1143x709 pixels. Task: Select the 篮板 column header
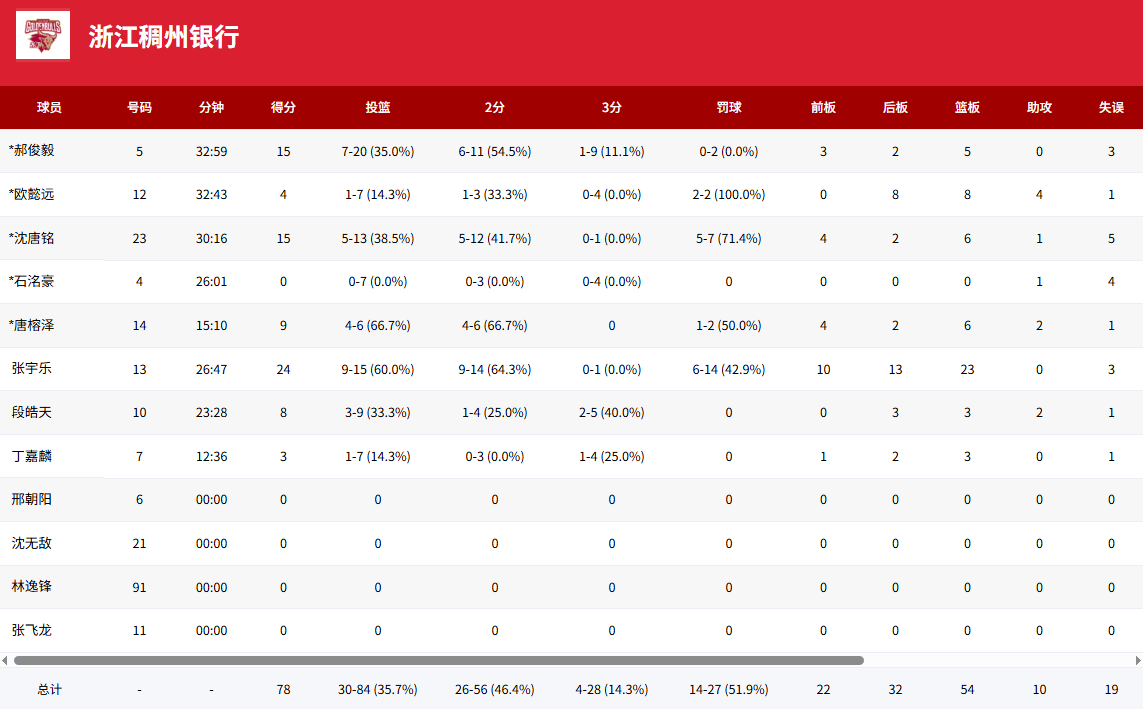point(967,107)
